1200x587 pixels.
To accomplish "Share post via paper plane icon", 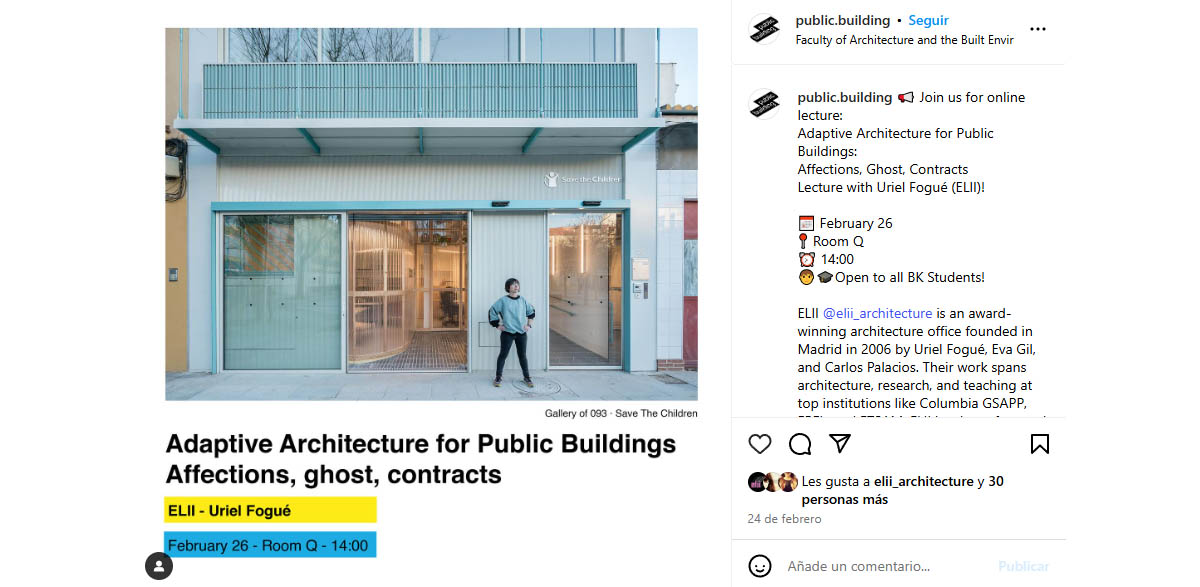I will pos(840,444).
